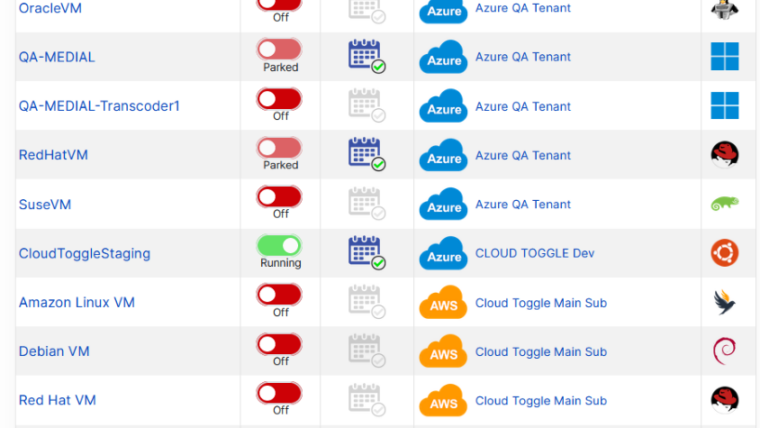Click the greyed schedule icon for SuseVM

tap(366, 204)
